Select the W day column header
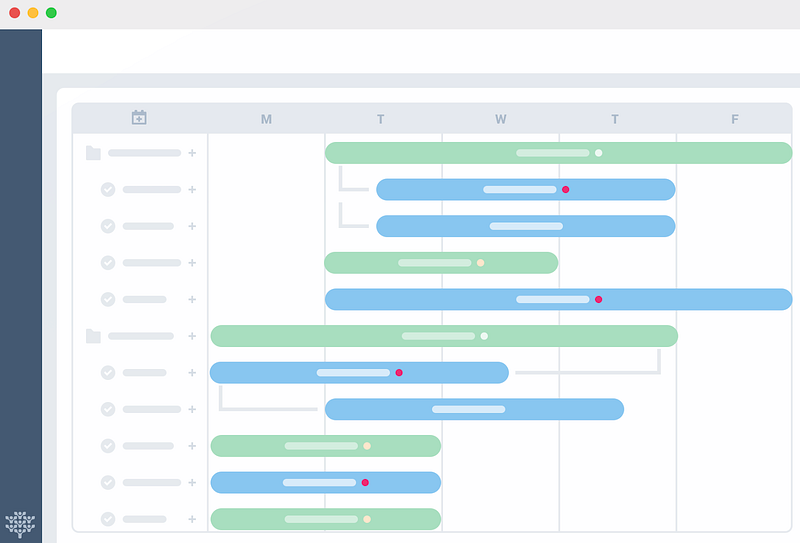 pos(501,119)
